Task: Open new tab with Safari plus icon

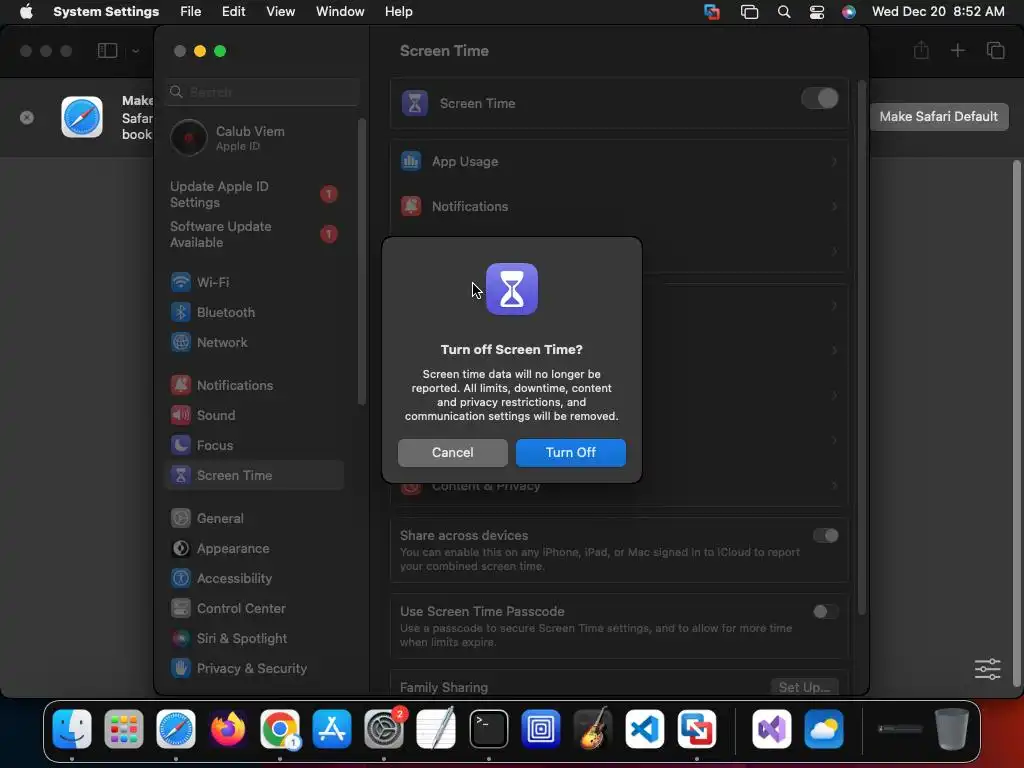Action: tap(957, 50)
